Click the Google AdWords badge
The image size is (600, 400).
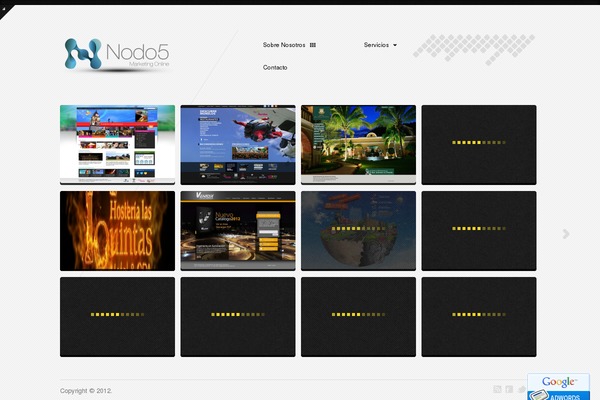[x=559, y=387]
